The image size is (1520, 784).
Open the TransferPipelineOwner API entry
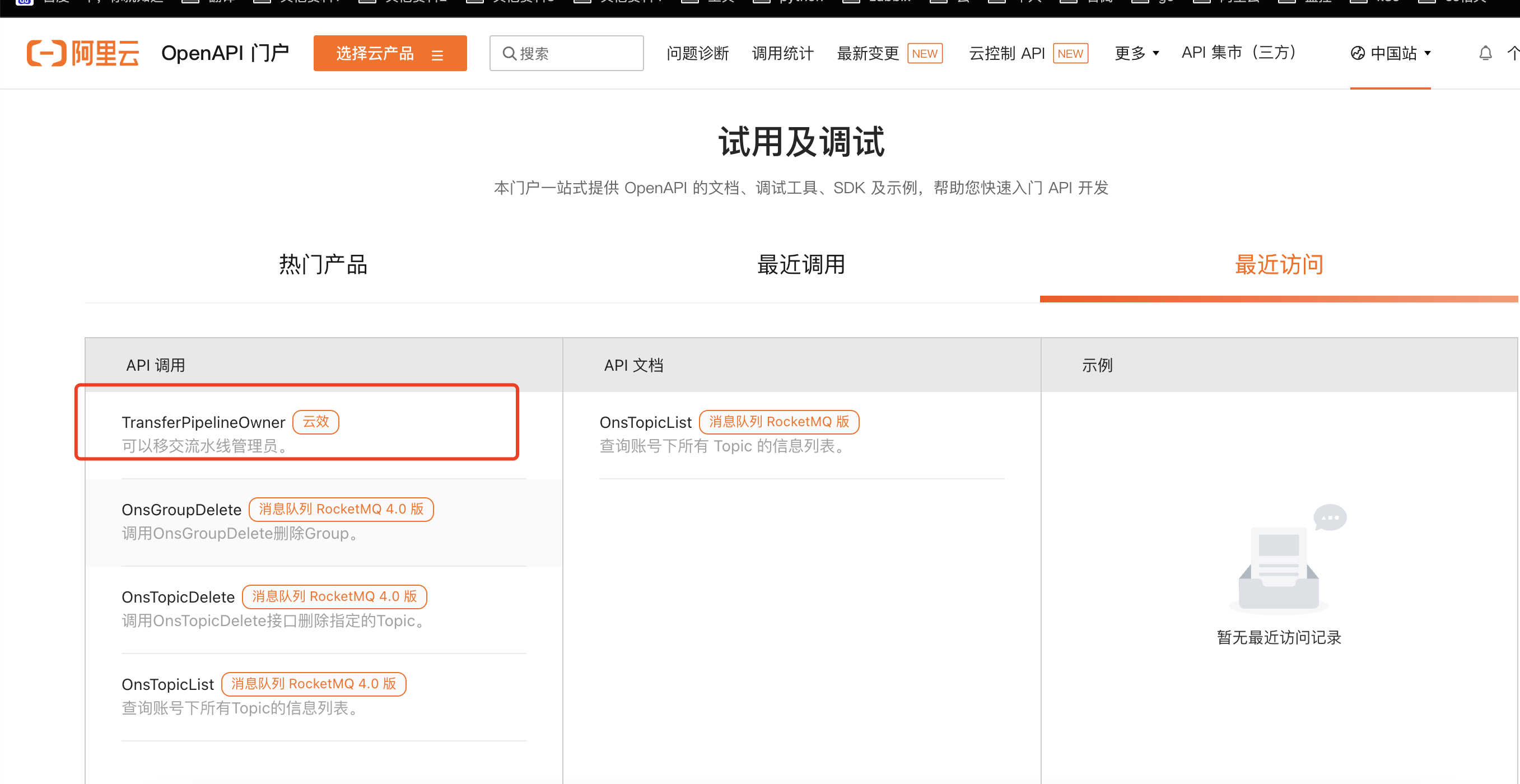203,422
